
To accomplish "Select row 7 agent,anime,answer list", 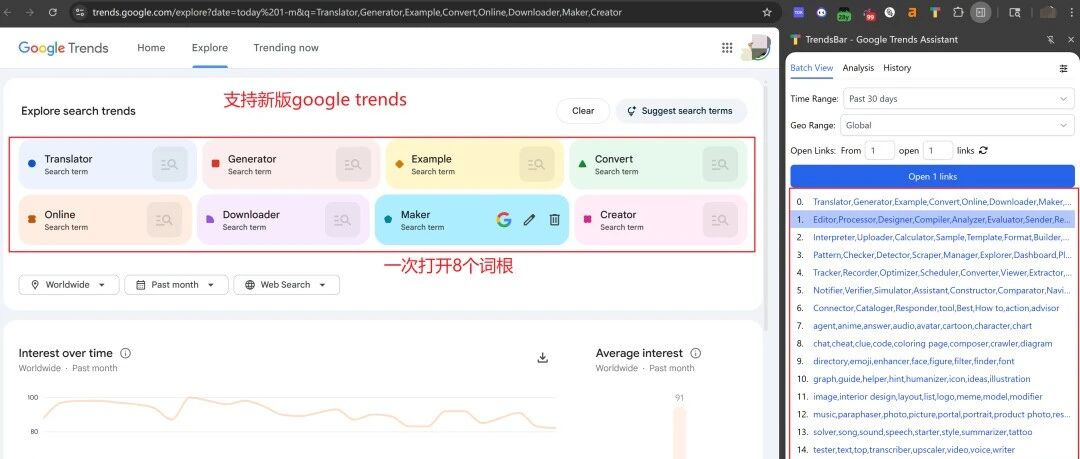I will 933,325.
